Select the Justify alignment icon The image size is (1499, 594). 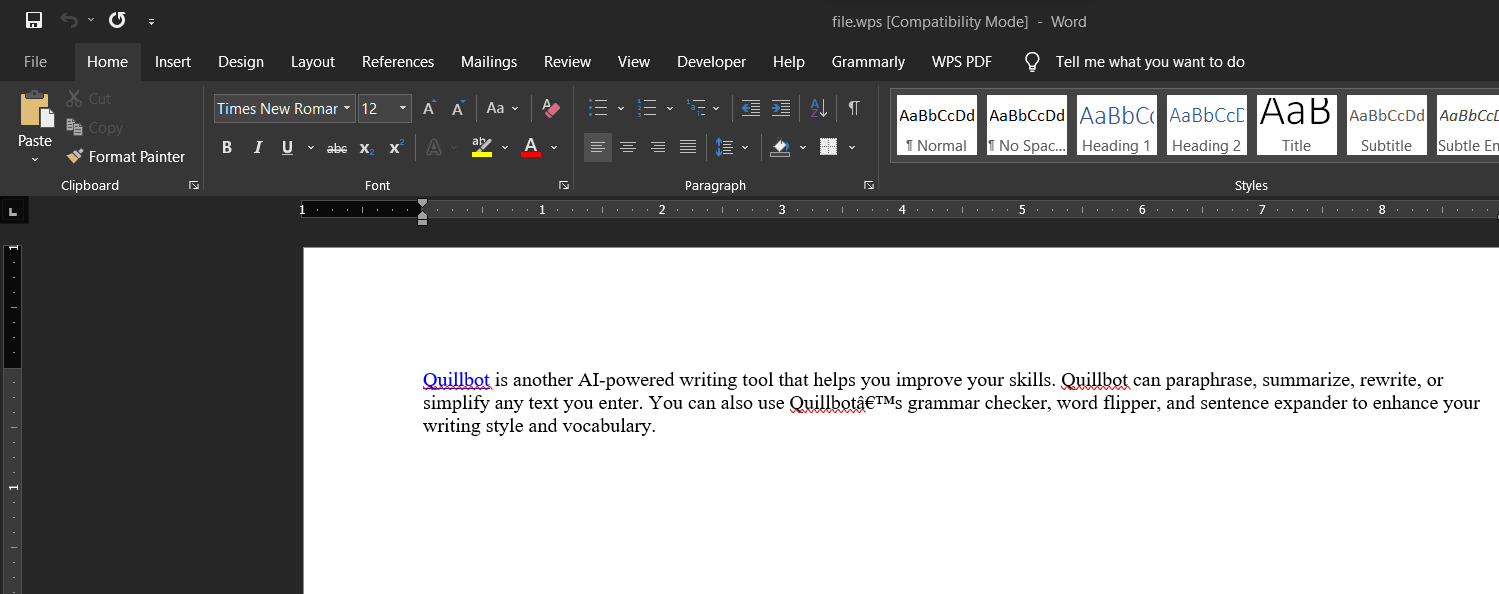[687, 147]
